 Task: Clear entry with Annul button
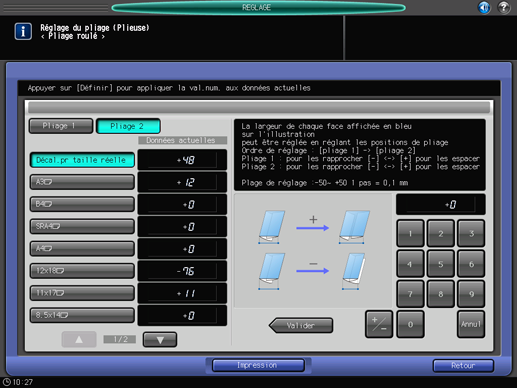(471, 324)
